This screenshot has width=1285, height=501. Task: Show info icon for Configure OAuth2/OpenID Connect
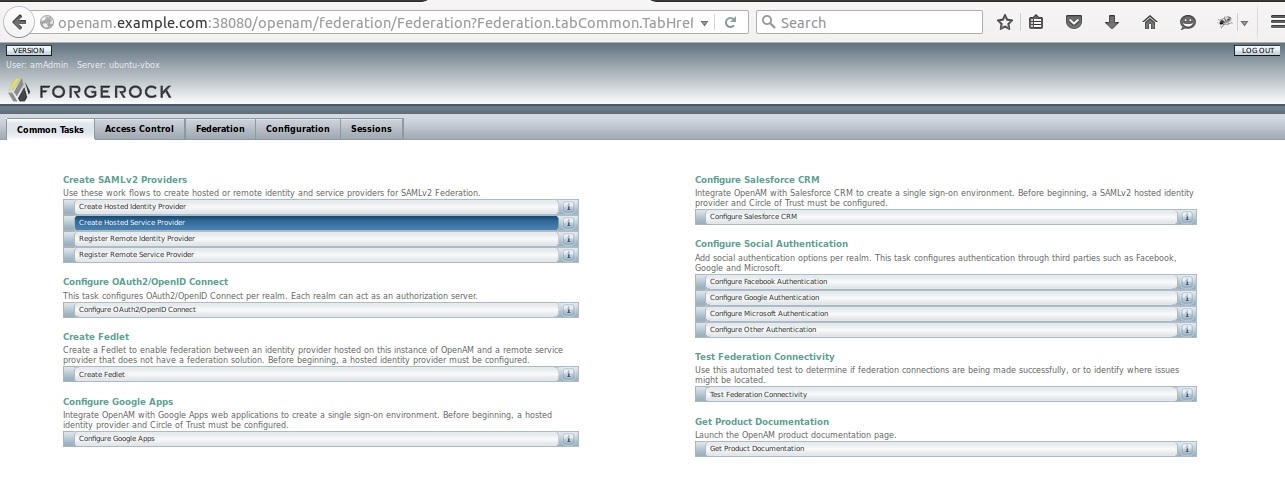tap(569, 309)
